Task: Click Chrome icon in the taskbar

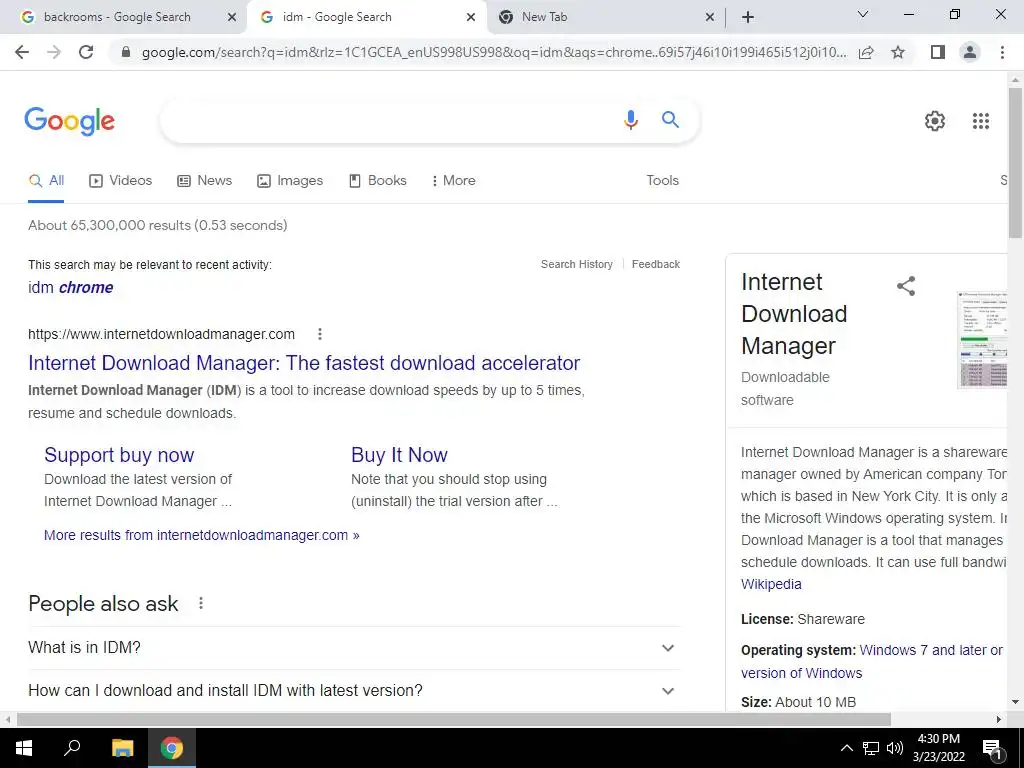Action: pos(172,748)
